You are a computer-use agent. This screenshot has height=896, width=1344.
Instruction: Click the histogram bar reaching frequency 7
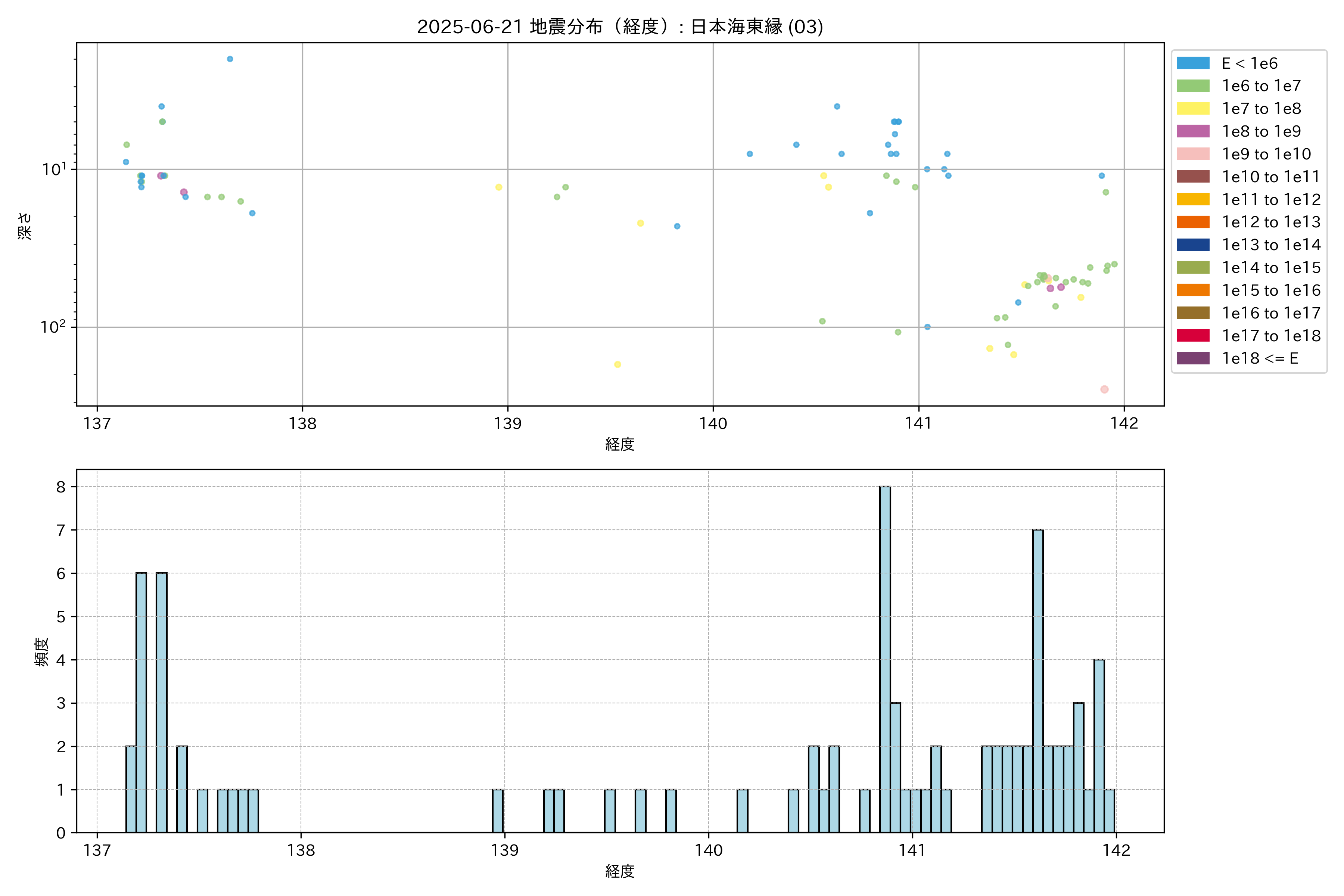tap(1038, 680)
